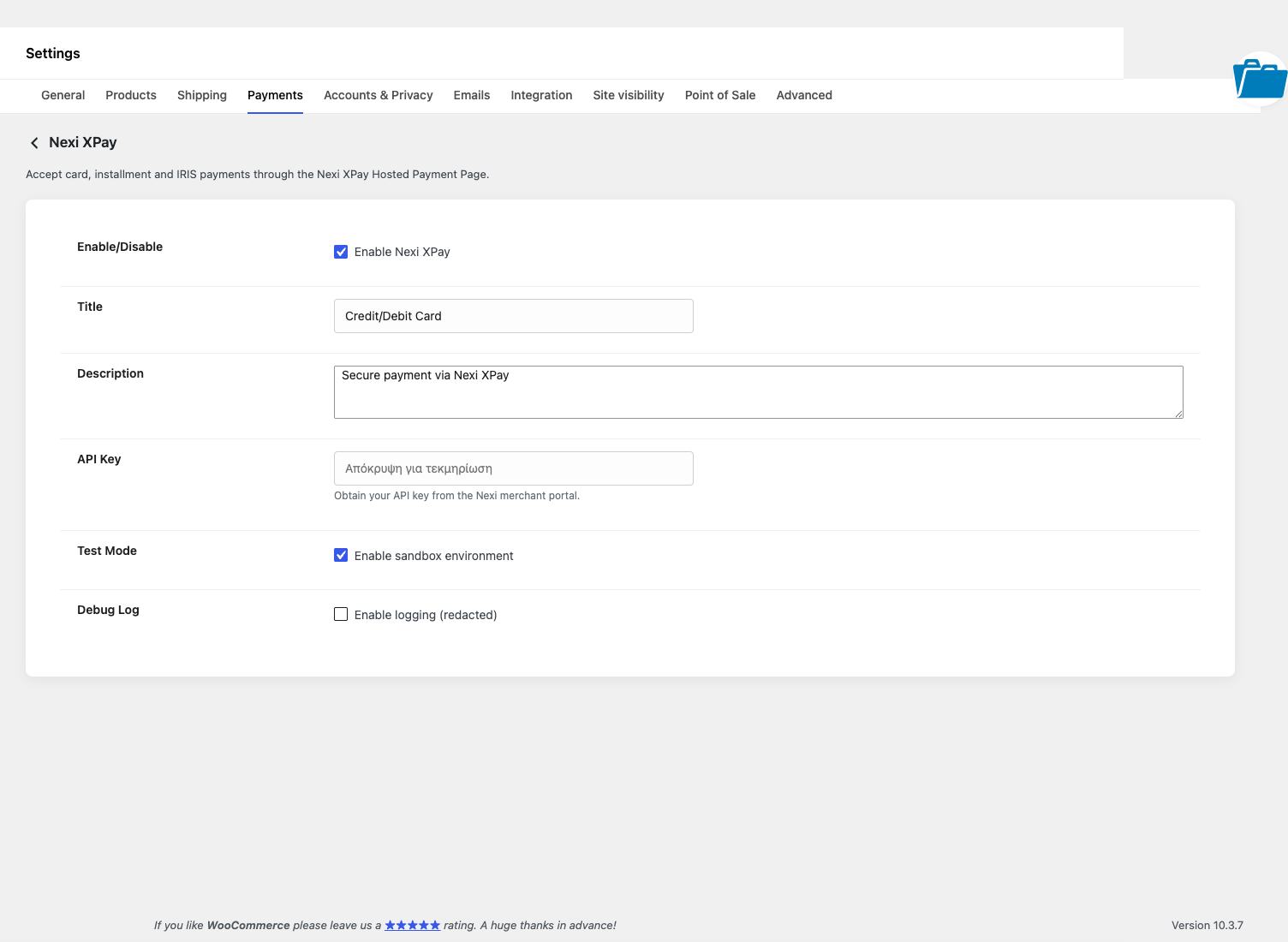Click the Settings page title
The height and width of the screenshot is (942, 1288).
point(53,53)
